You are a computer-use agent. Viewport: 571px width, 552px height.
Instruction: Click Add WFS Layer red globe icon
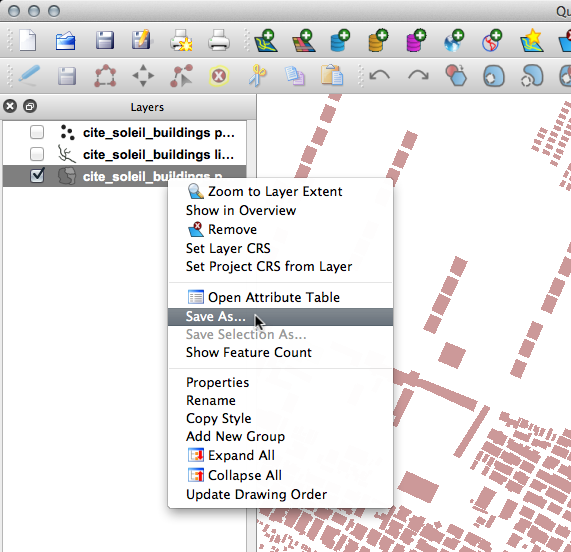(x=492, y=40)
